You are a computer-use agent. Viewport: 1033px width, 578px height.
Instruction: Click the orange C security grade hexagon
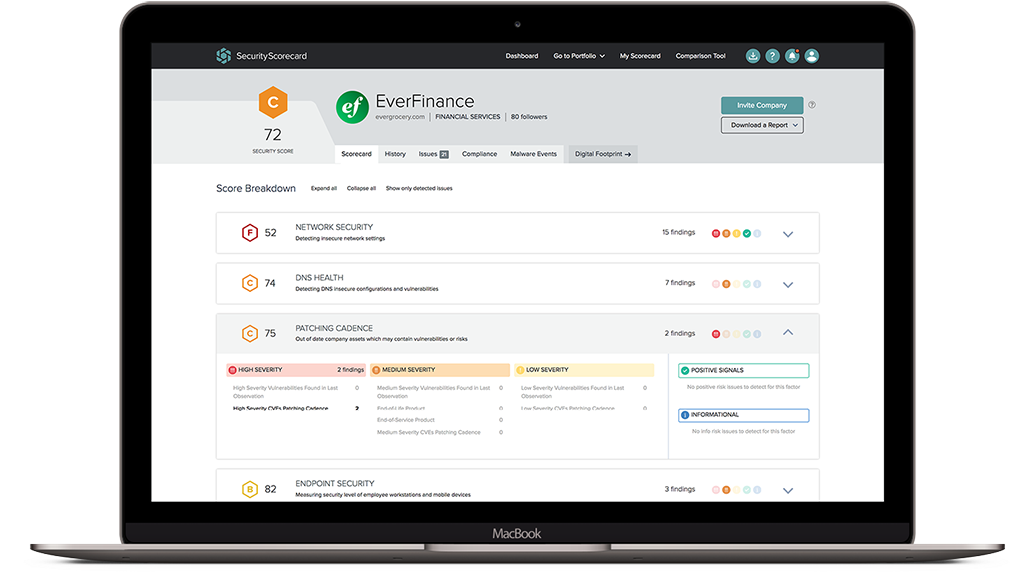(273, 102)
